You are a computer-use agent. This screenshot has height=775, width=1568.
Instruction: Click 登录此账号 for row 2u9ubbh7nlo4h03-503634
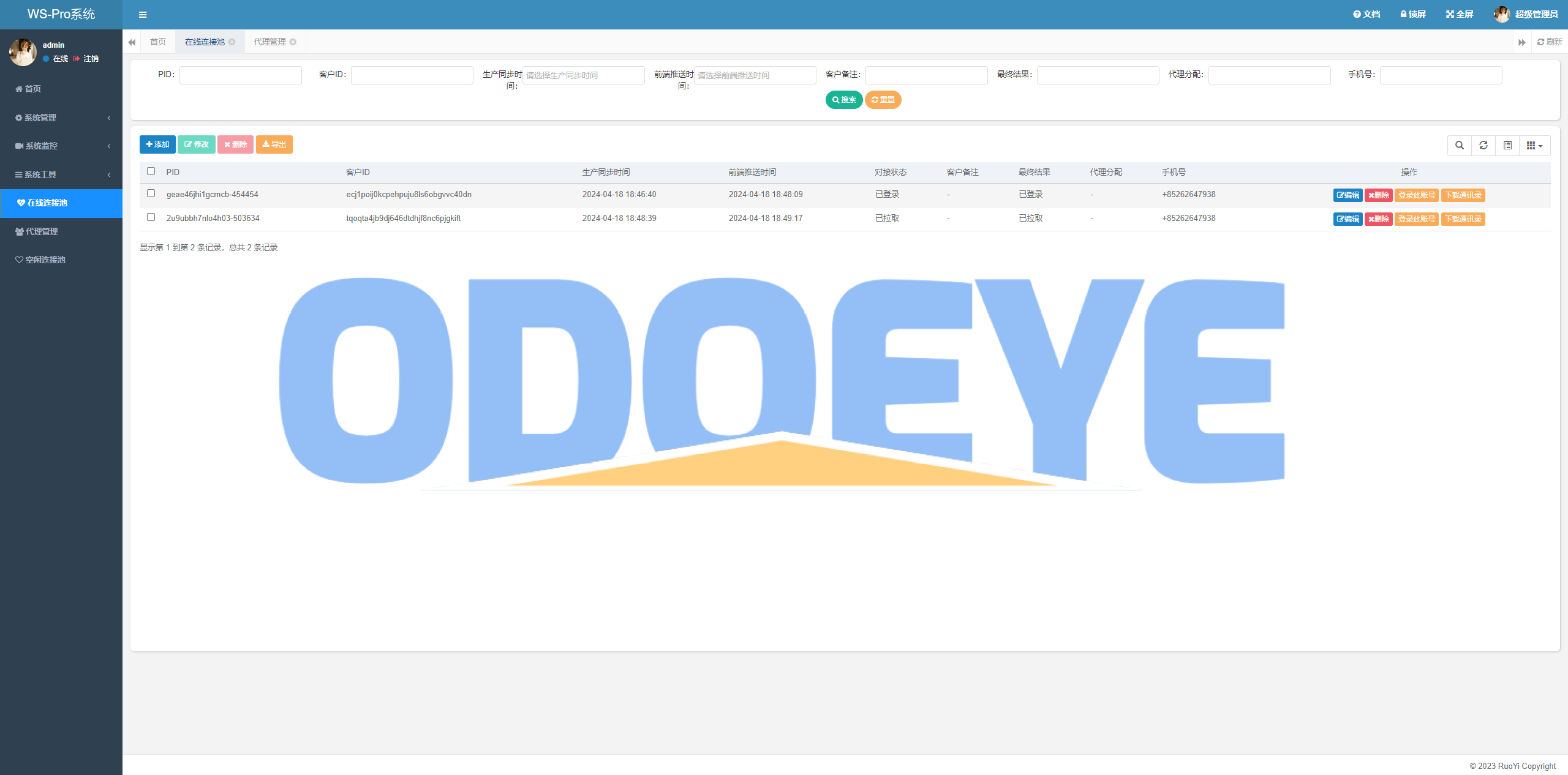tap(1417, 219)
